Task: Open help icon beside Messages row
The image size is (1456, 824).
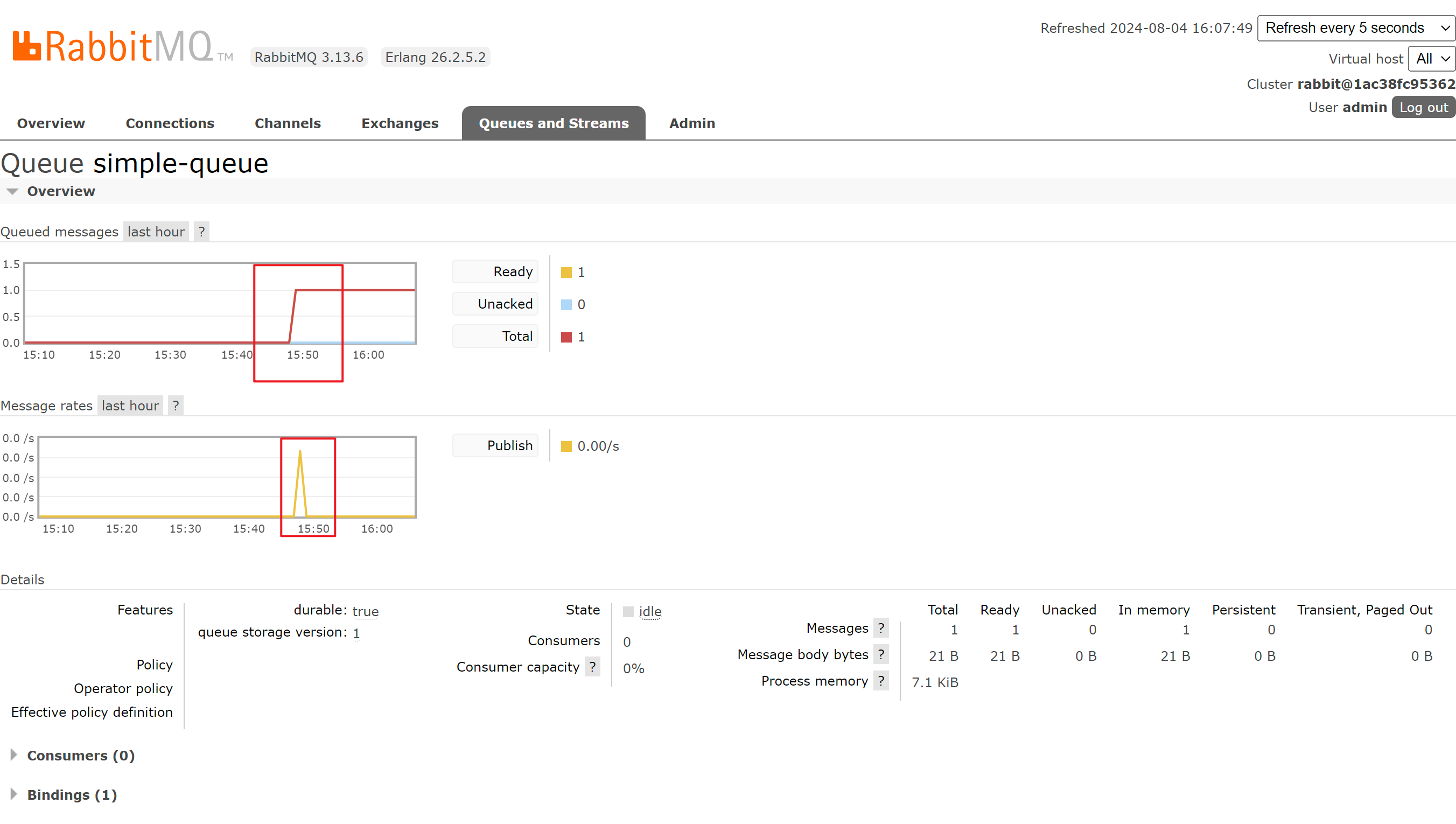Action: pos(881,627)
